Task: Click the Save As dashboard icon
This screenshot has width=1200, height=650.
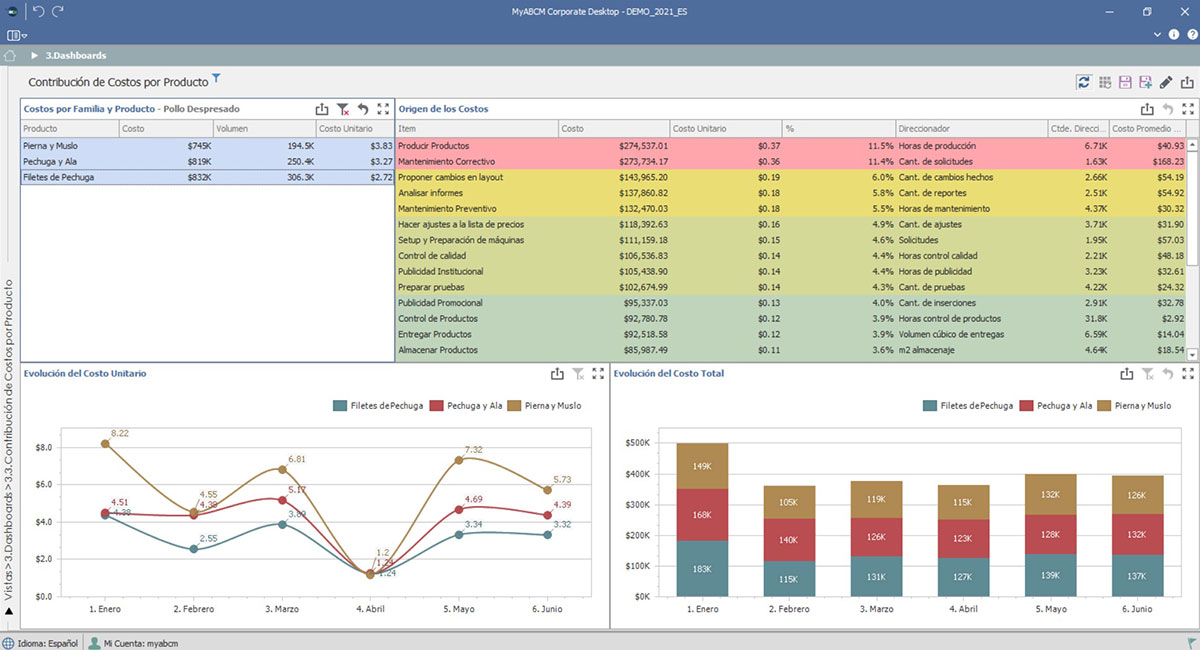Action: [x=1146, y=82]
